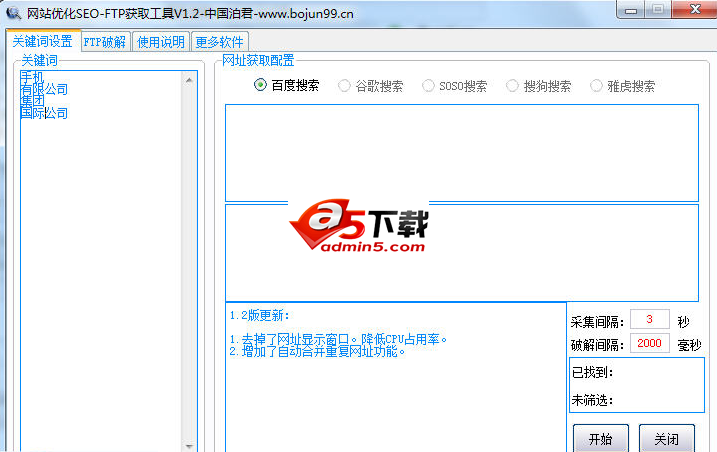The height and width of the screenshot is (452, 717).
Task: Select the 搜狗搜索 radio button
Action: 538,86
